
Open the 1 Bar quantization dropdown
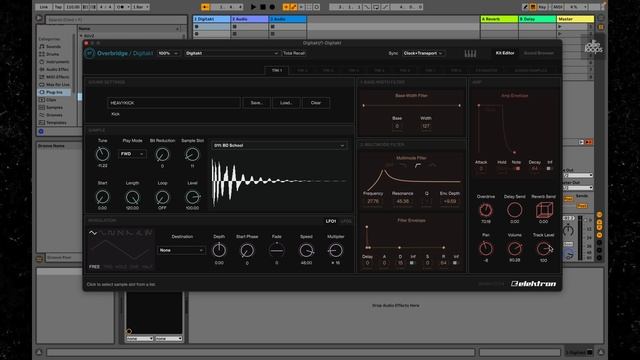pyautogui.click(x=140, y=7)
